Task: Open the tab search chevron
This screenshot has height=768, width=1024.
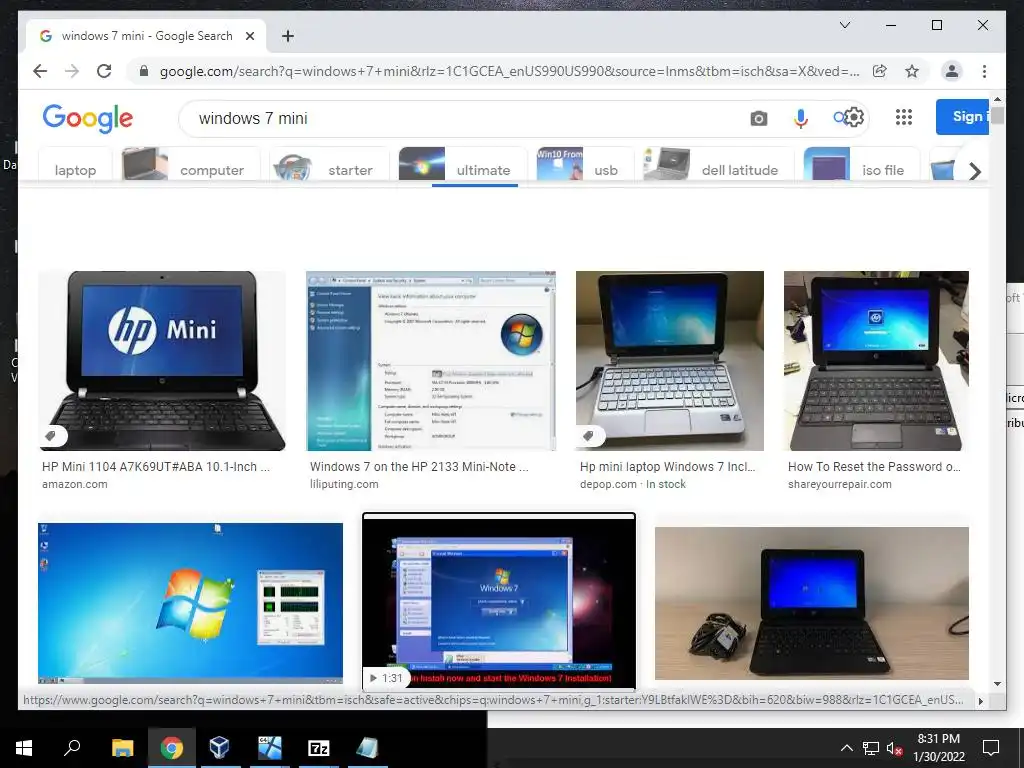Action: coord(844,25)
